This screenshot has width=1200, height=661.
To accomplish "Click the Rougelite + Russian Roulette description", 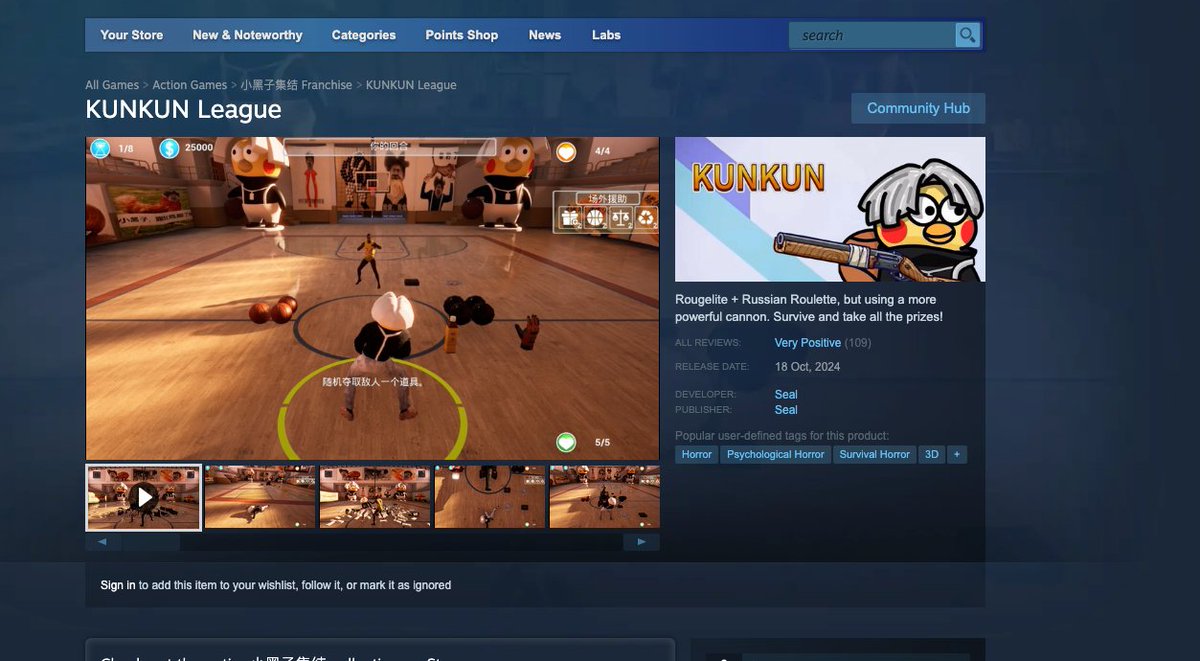I will click(x=809, y=308).
